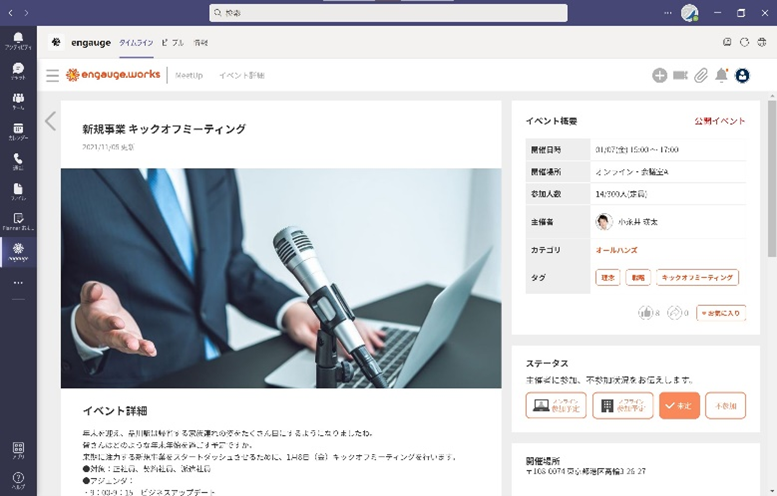This screenshot has height=496, width=777.
Task: Click the engauge app logo icon
Action: pos(56,43)
